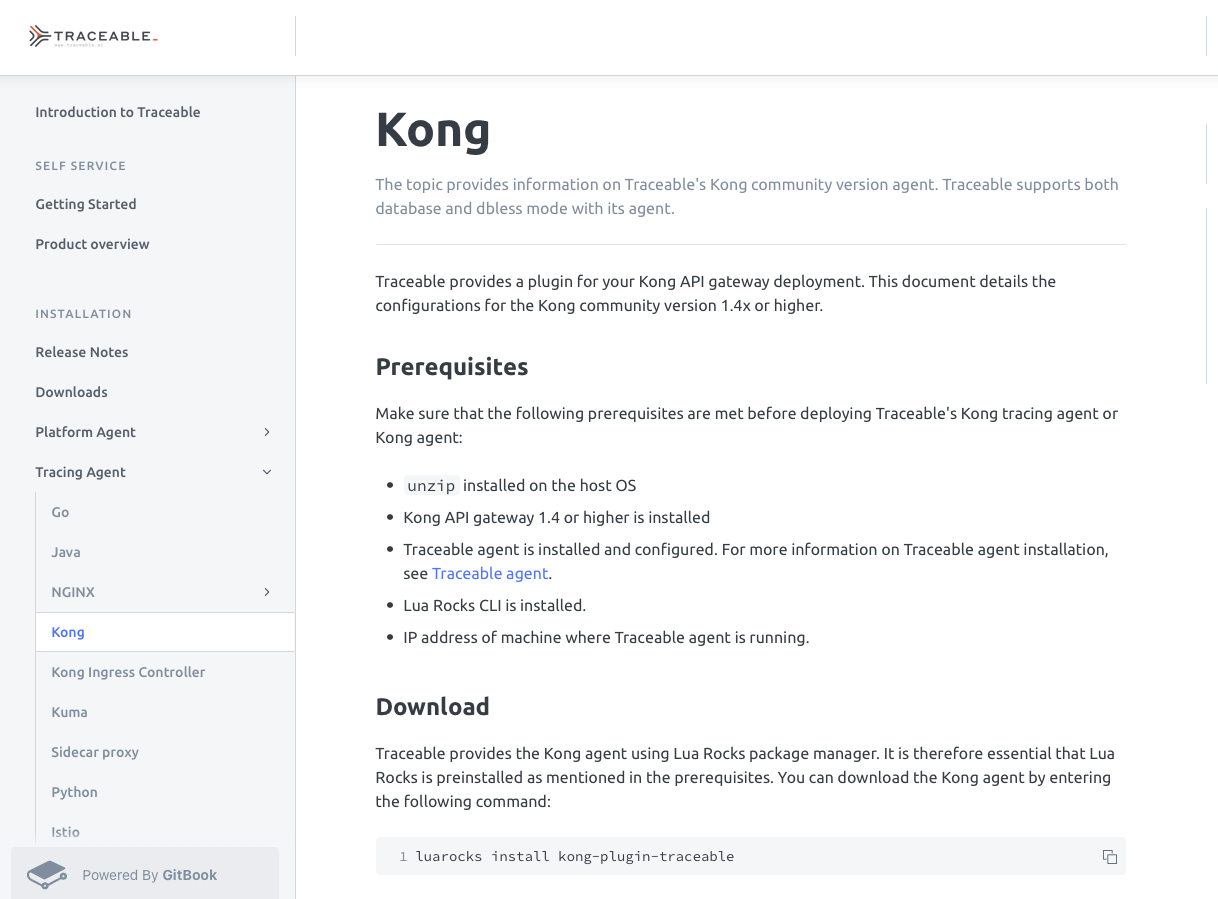Open the Release Notes page
The image size is (1218, 899).
82,352
